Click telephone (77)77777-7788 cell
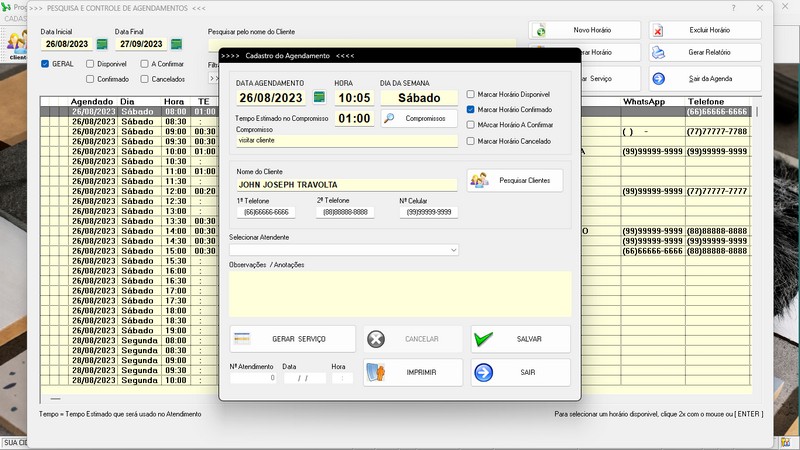Image resolution: width=800 pixels, height=450 pixels. coord(717,132)
